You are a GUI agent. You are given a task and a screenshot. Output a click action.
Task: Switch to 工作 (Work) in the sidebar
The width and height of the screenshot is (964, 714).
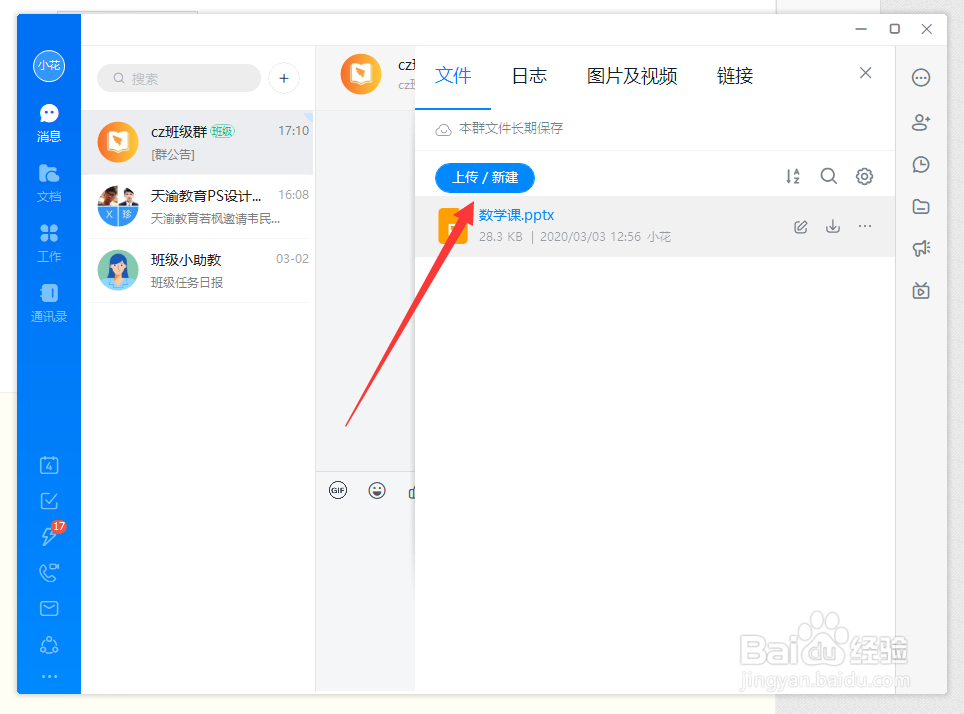48,243
